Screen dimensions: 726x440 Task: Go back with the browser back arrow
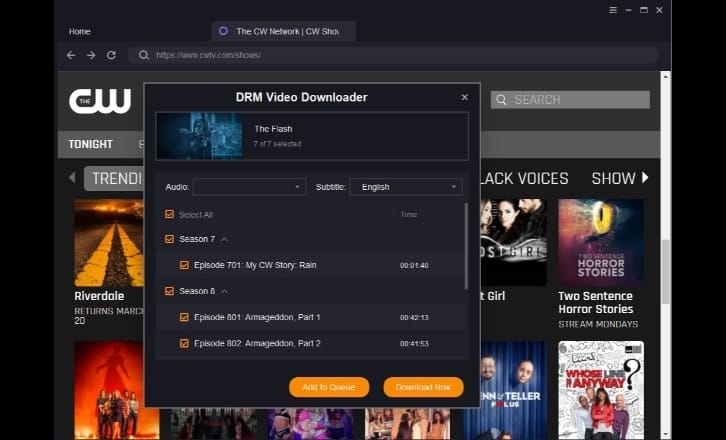click(x=71, y=55)
